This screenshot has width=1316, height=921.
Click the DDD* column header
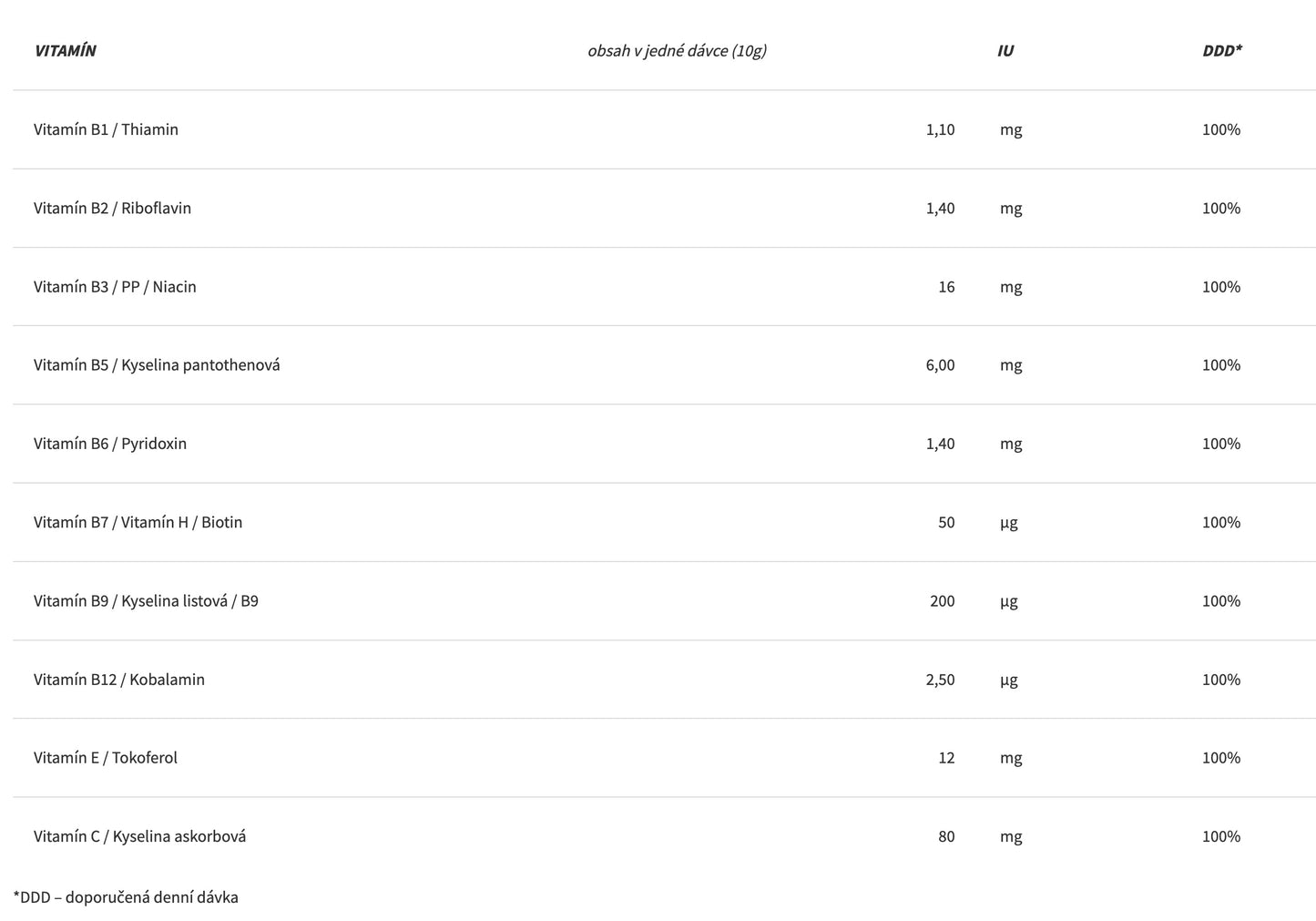pos(1221,50)
